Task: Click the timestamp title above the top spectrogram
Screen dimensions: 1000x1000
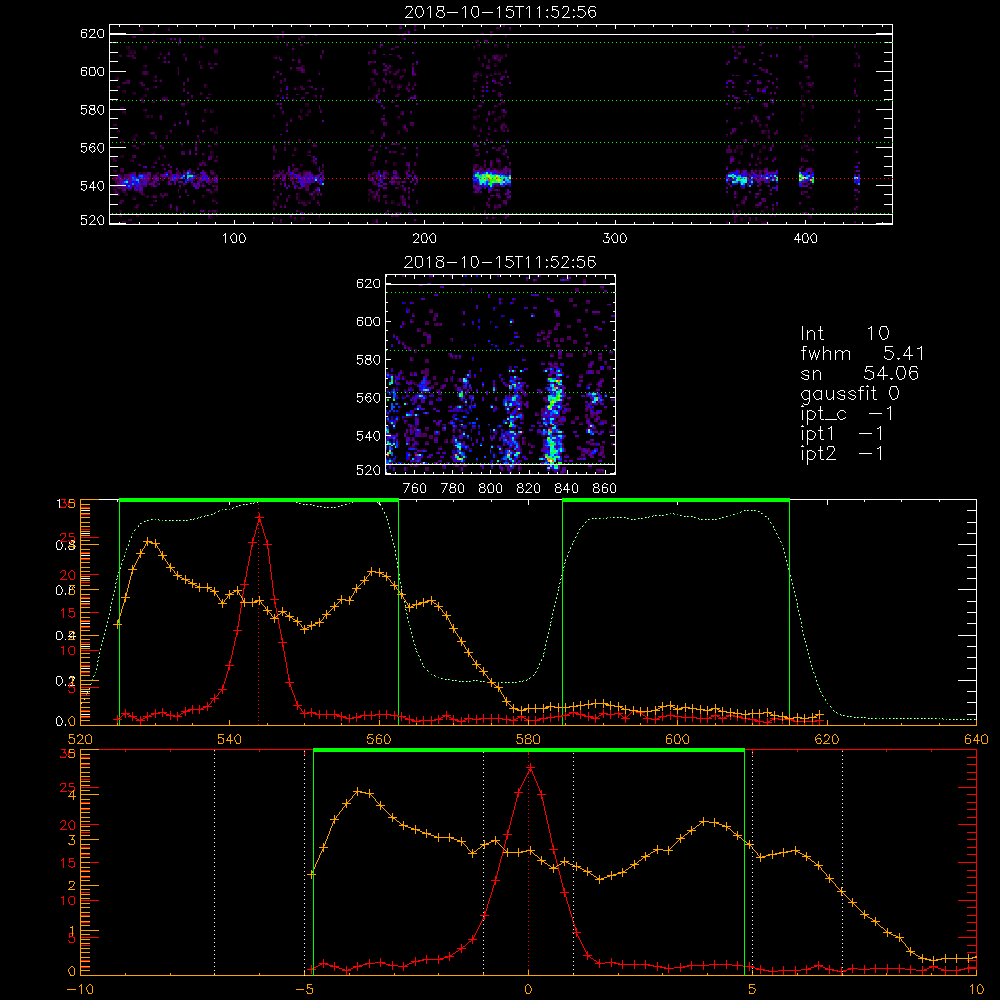Action: (x=501, y=12)
